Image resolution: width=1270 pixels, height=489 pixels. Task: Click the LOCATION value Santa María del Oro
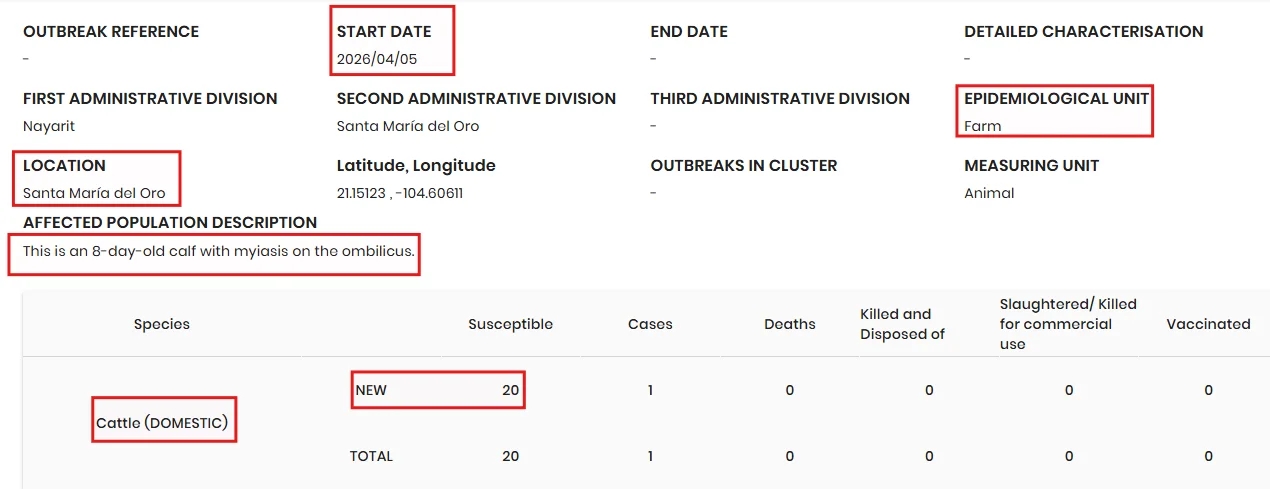[94, 193]
